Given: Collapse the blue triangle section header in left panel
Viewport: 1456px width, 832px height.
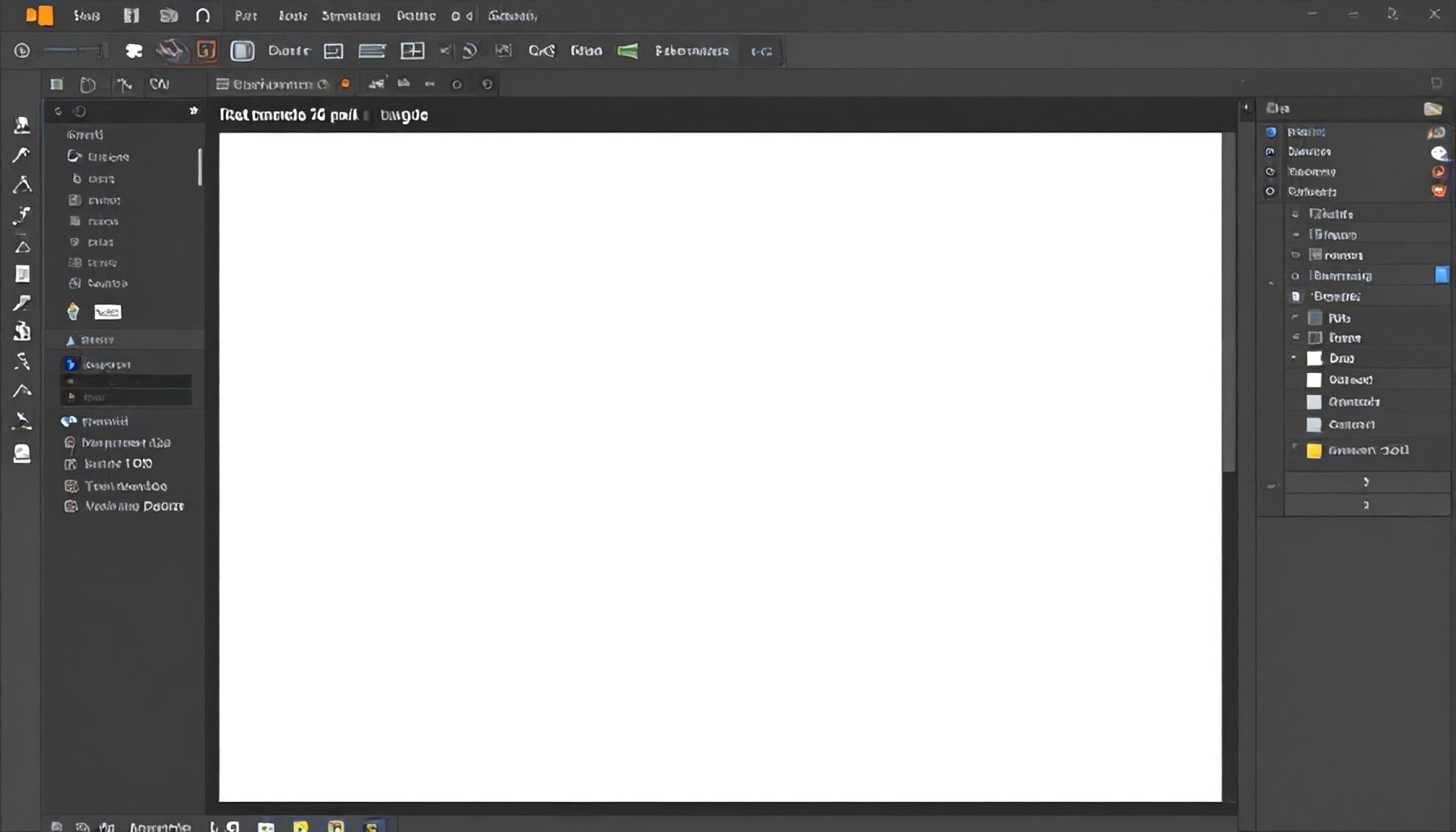Looking at the screenshot, I should click(x=71, y=340).
